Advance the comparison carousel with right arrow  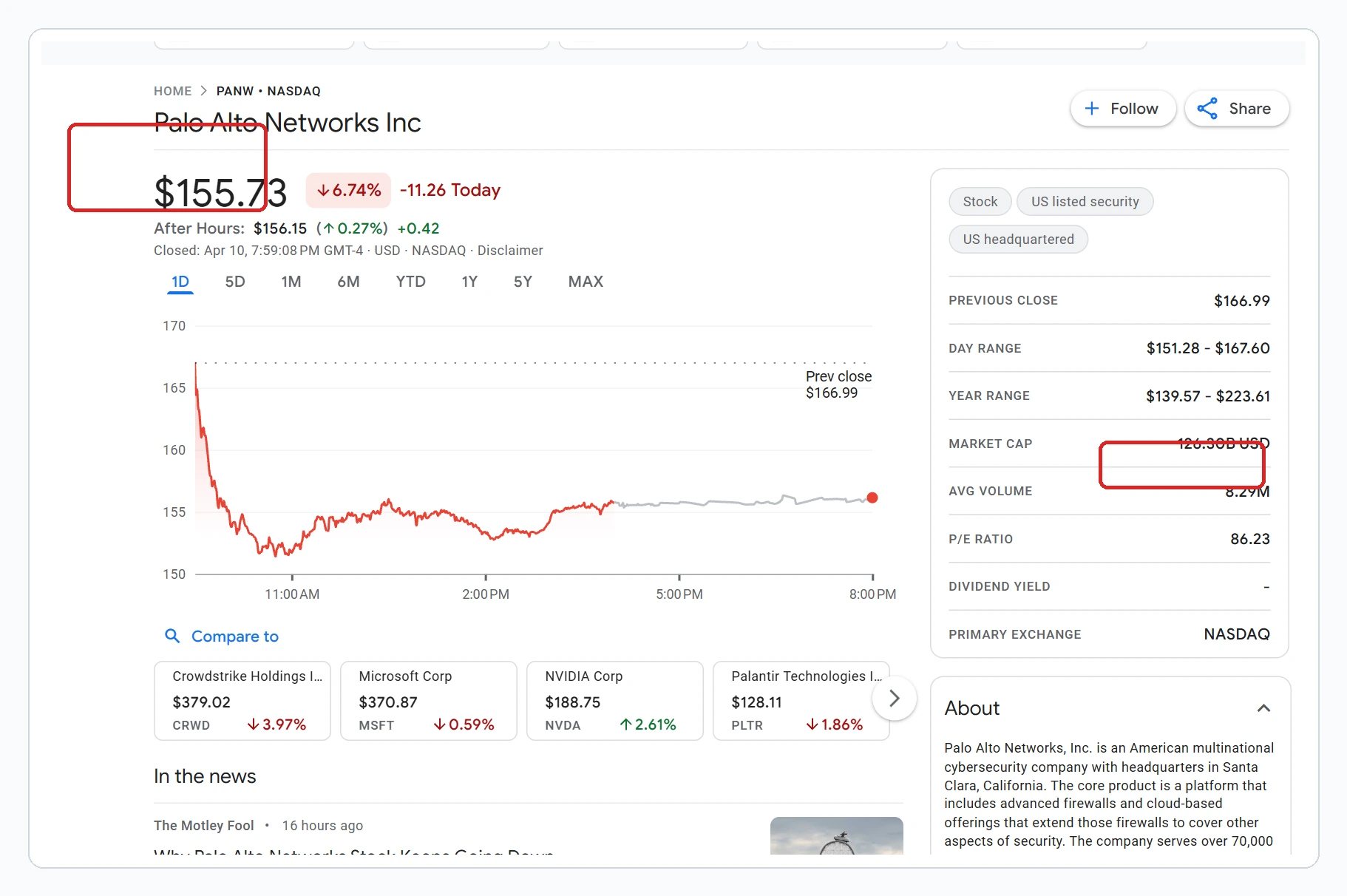(x=894, y=698)
